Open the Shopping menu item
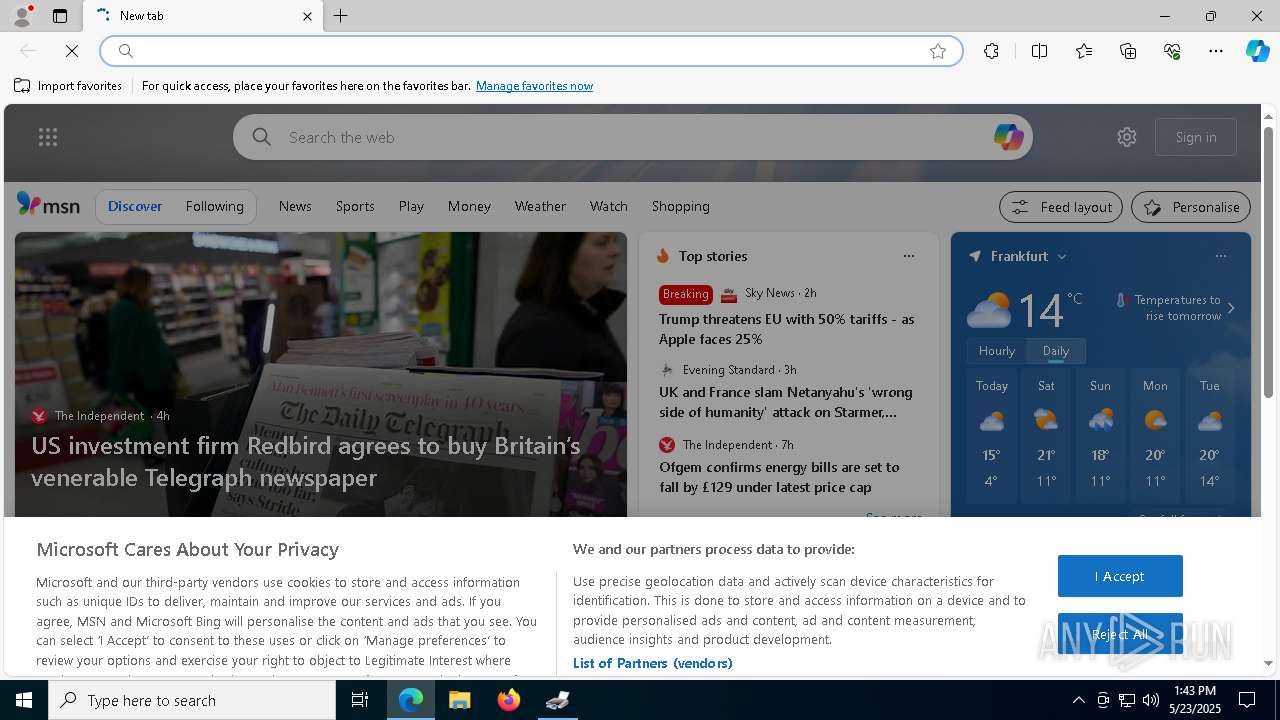 coord(680,206)
